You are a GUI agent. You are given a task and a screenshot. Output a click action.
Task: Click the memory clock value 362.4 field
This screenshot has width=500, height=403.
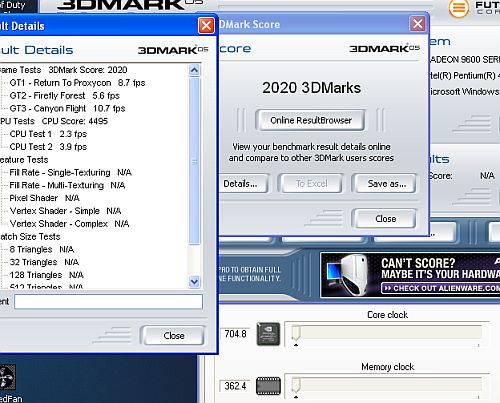pos(235,386)
